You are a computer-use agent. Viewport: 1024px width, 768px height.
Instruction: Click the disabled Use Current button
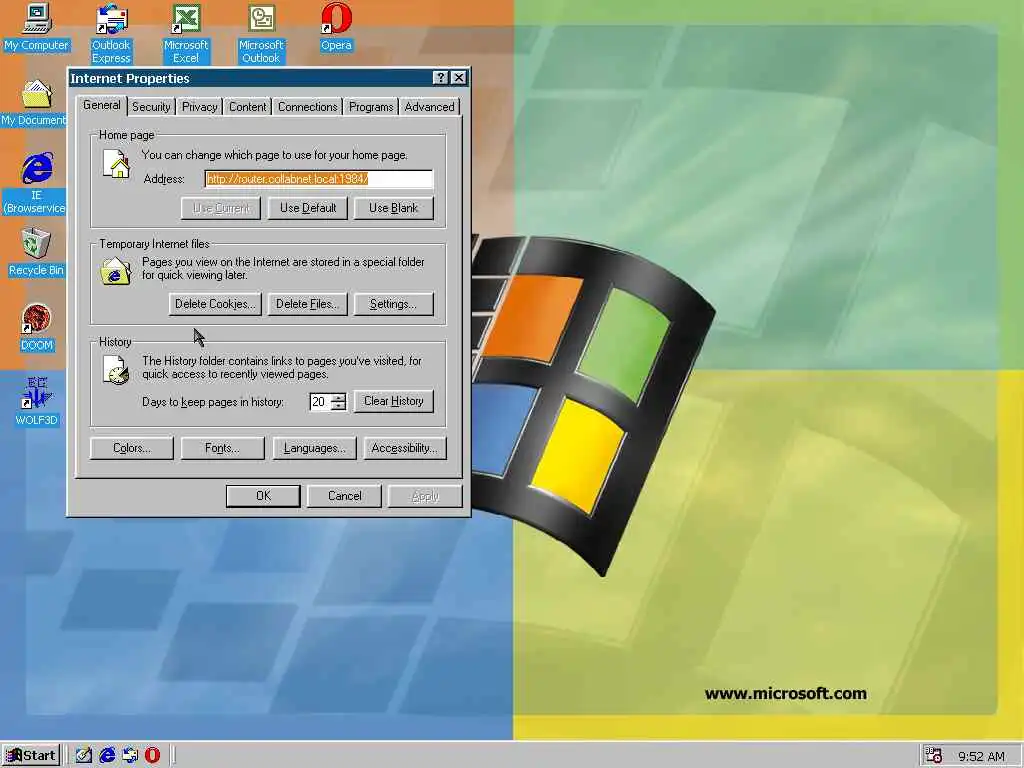221,208
